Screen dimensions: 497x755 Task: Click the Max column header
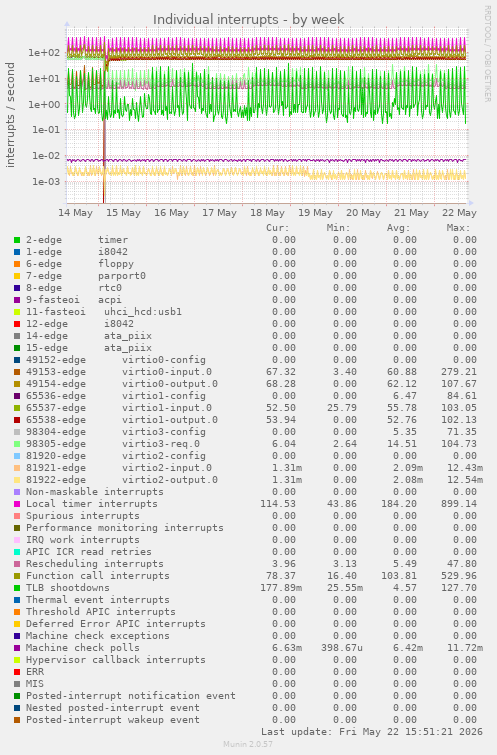[x=458, y=228]
